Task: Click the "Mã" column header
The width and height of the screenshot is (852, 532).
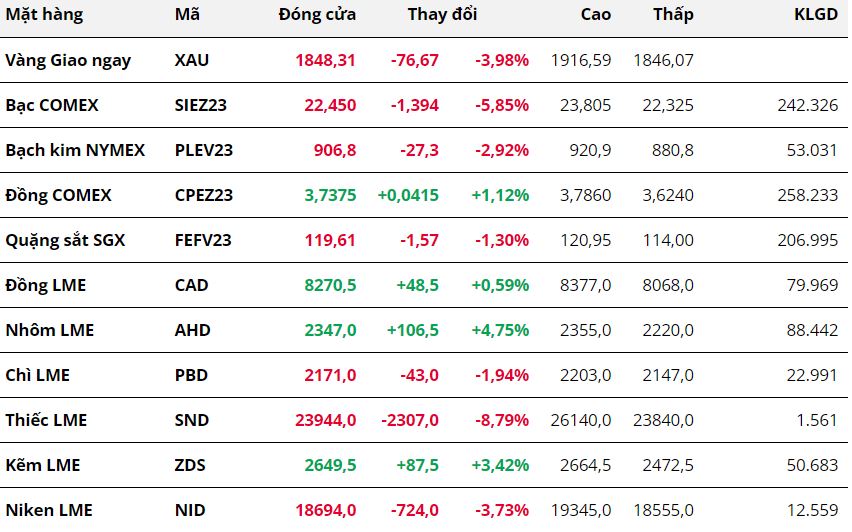Action: tap(187, 15)
